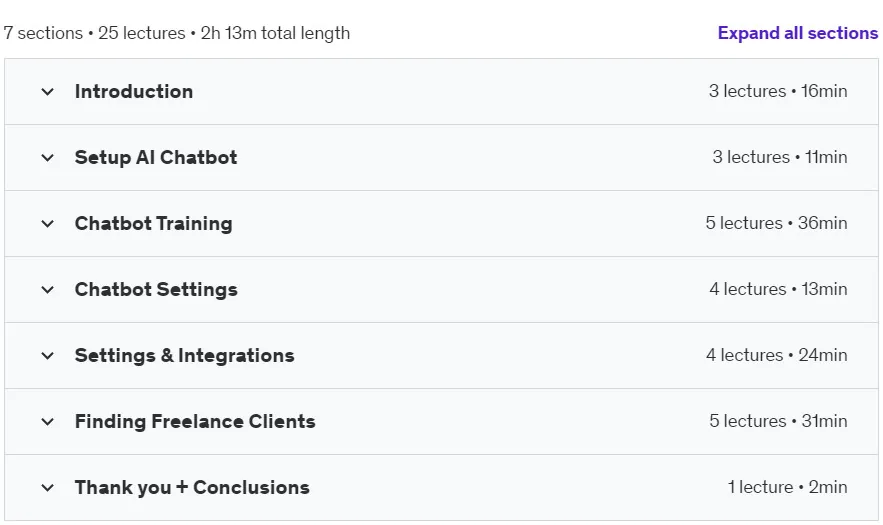
Task: Click Expand all sections link
Action: click(x=797, y=33)
